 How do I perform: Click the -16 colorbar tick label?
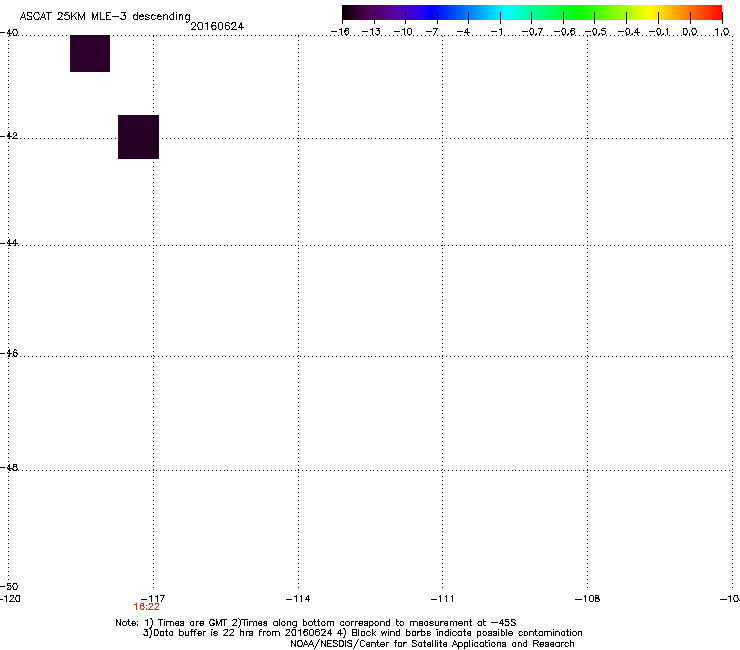tap(340, 32)
